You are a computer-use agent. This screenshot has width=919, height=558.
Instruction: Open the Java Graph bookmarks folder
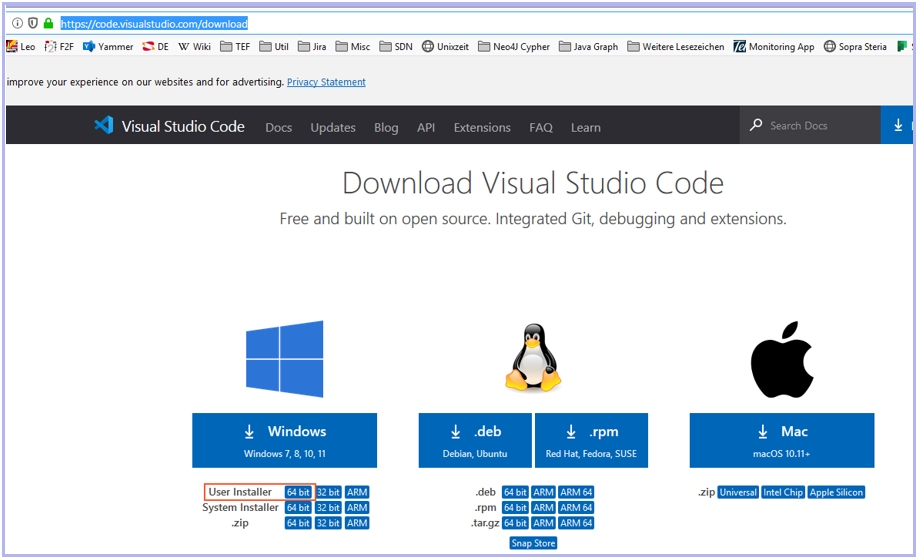tap(588, 46)
